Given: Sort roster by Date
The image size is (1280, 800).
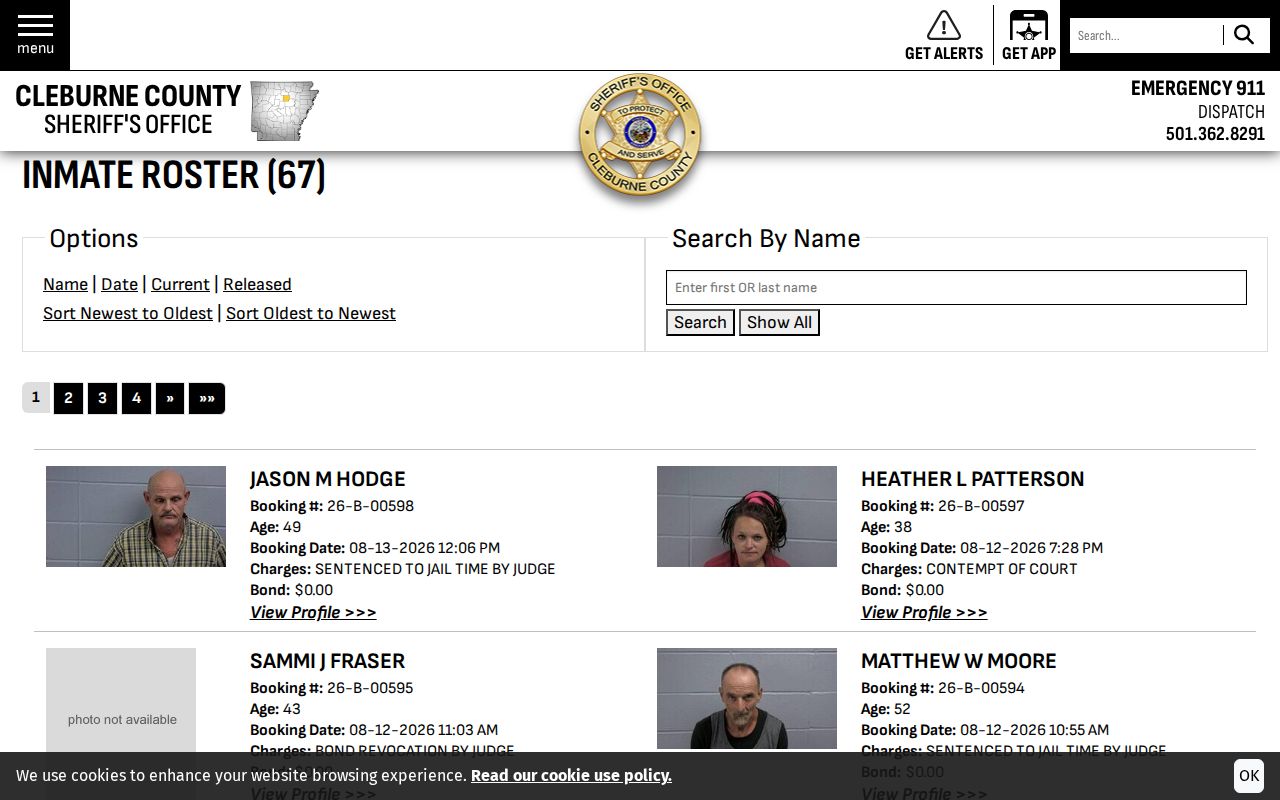Looking at the screenshot, I should (x=119, y=284).
